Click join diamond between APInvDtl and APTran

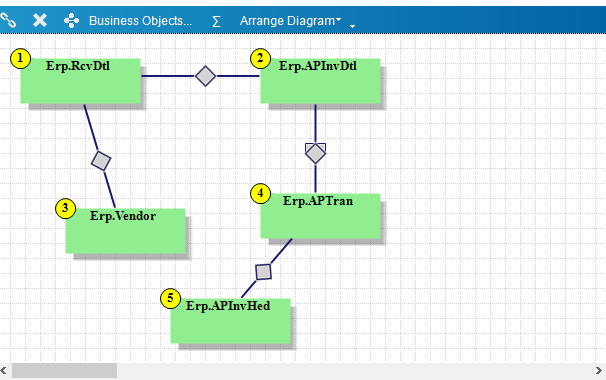315,153
